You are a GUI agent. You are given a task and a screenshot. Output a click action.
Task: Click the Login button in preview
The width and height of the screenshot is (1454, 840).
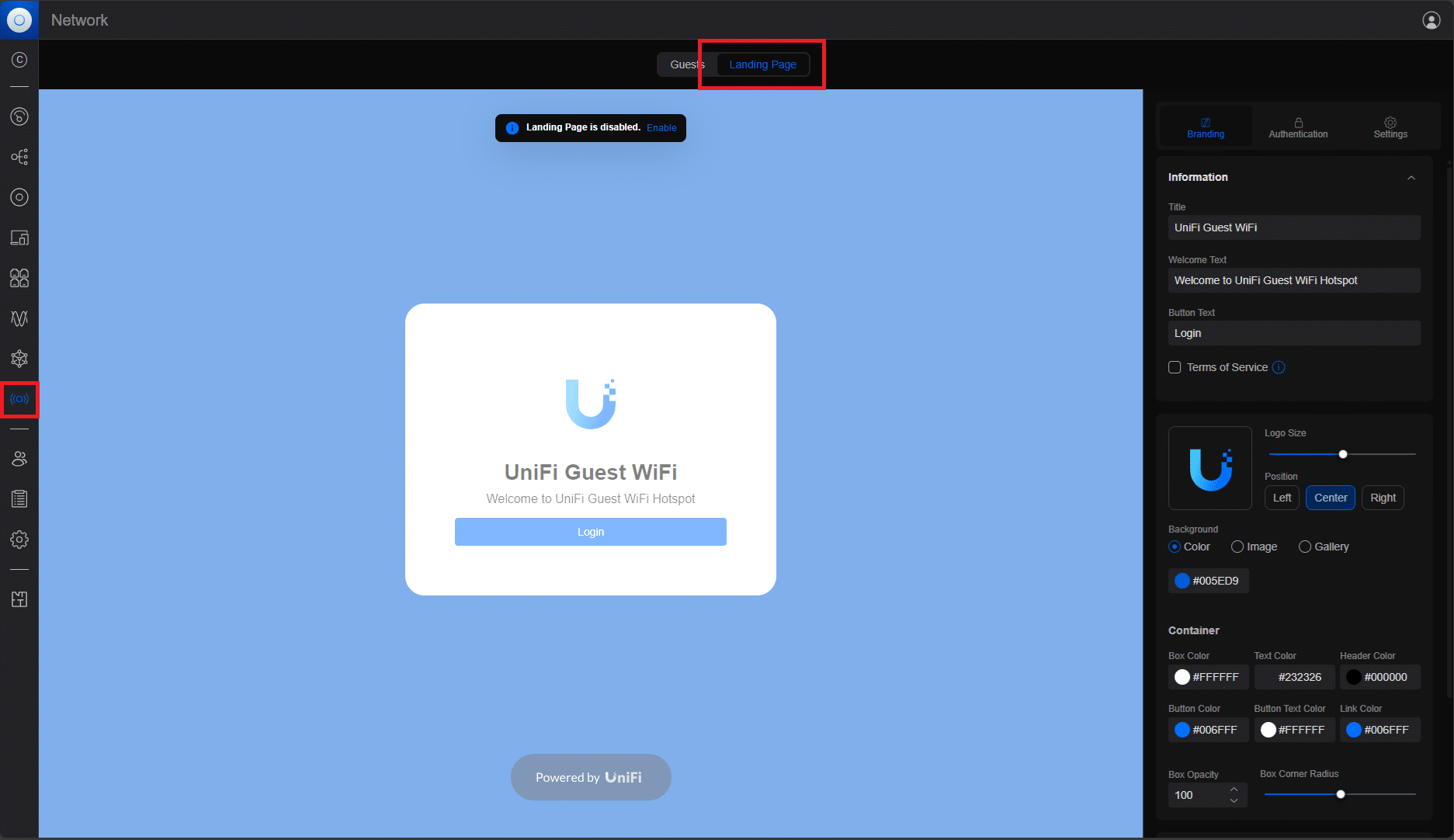pyautogui.click(x=591, y=532)
